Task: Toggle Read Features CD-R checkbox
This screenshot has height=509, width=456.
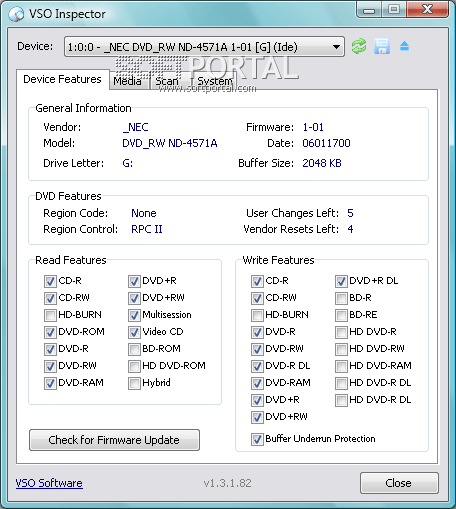Action: (x=50, y=281)
